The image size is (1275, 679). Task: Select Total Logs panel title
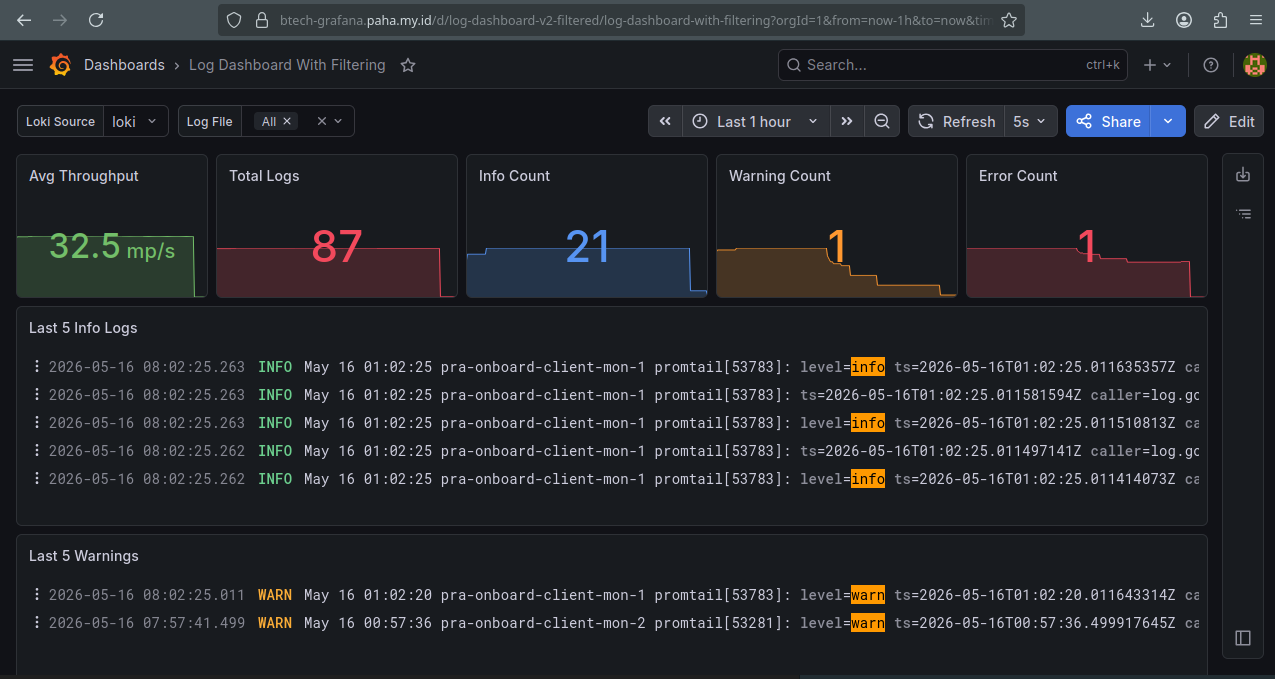[x=264, y=176]
